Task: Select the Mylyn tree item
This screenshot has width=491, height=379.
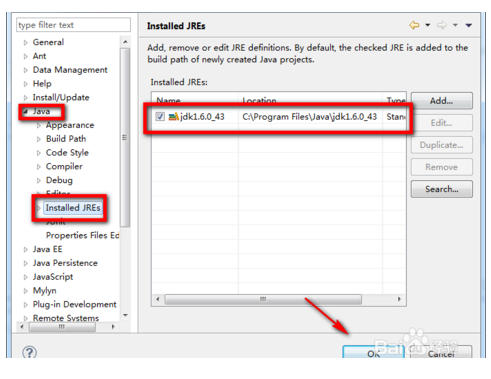Action: point(44,291)
